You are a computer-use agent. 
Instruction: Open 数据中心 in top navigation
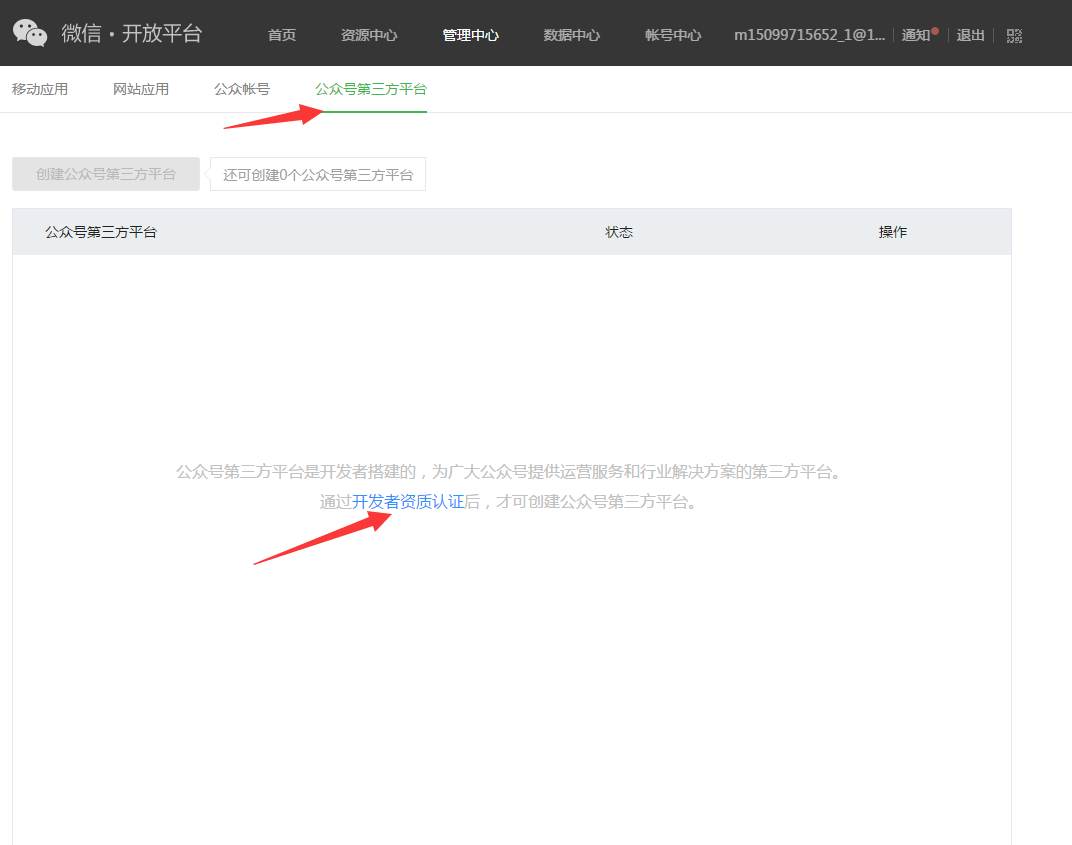point(572,35)
